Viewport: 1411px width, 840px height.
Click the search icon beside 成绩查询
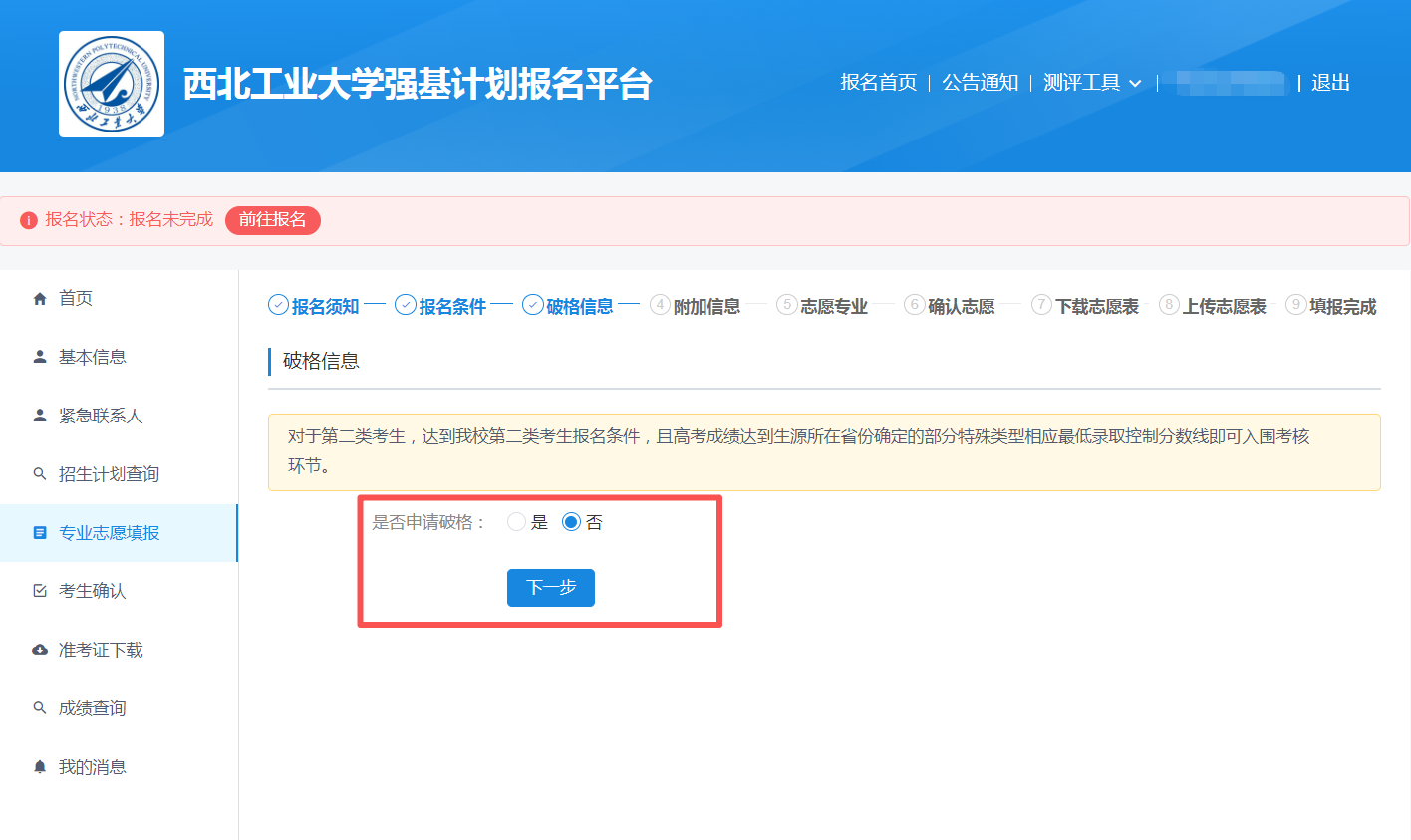(40, 708)
